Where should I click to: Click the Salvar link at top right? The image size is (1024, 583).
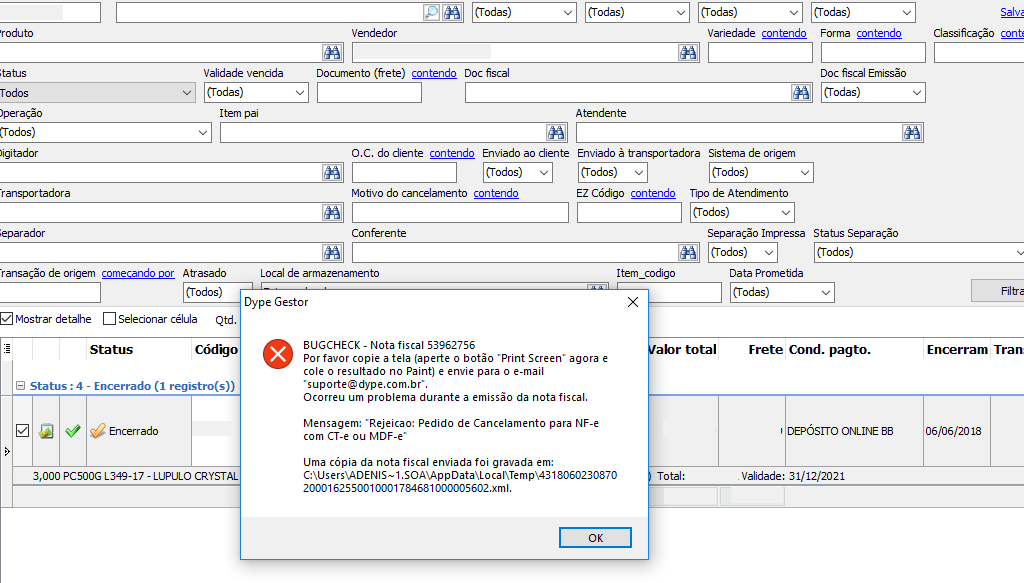[x=1012, y=12]
